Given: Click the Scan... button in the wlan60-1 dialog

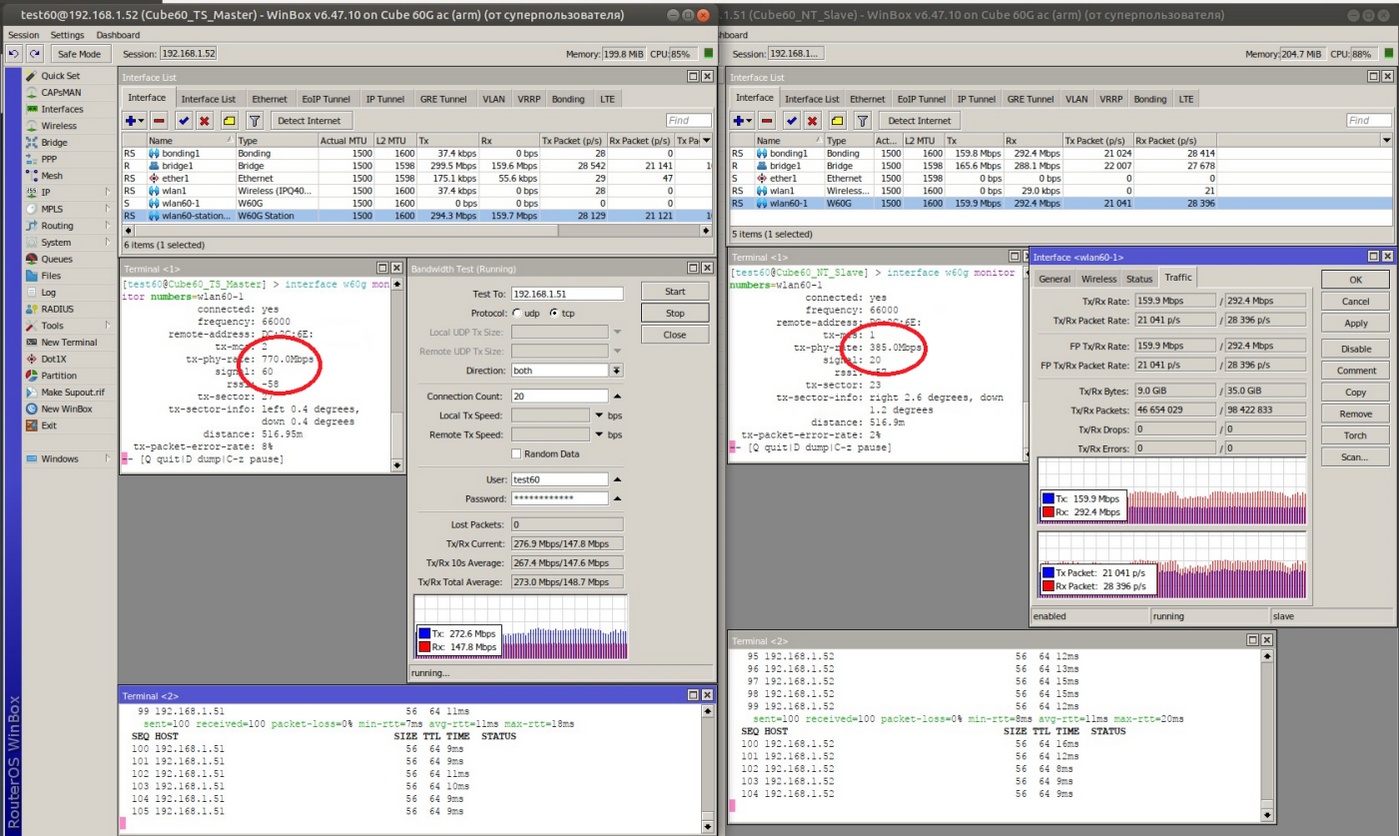Looking at the screenshot, I should point(1355,457).
